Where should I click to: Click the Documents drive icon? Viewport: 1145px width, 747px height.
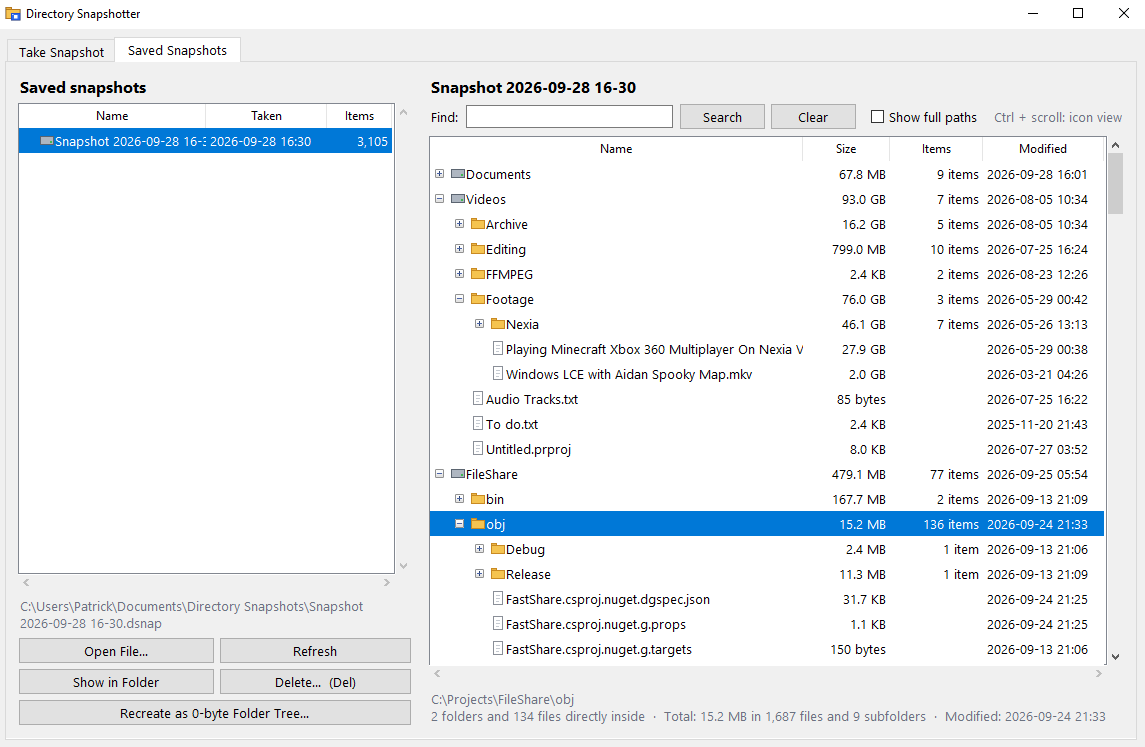[x=458, y=174]
